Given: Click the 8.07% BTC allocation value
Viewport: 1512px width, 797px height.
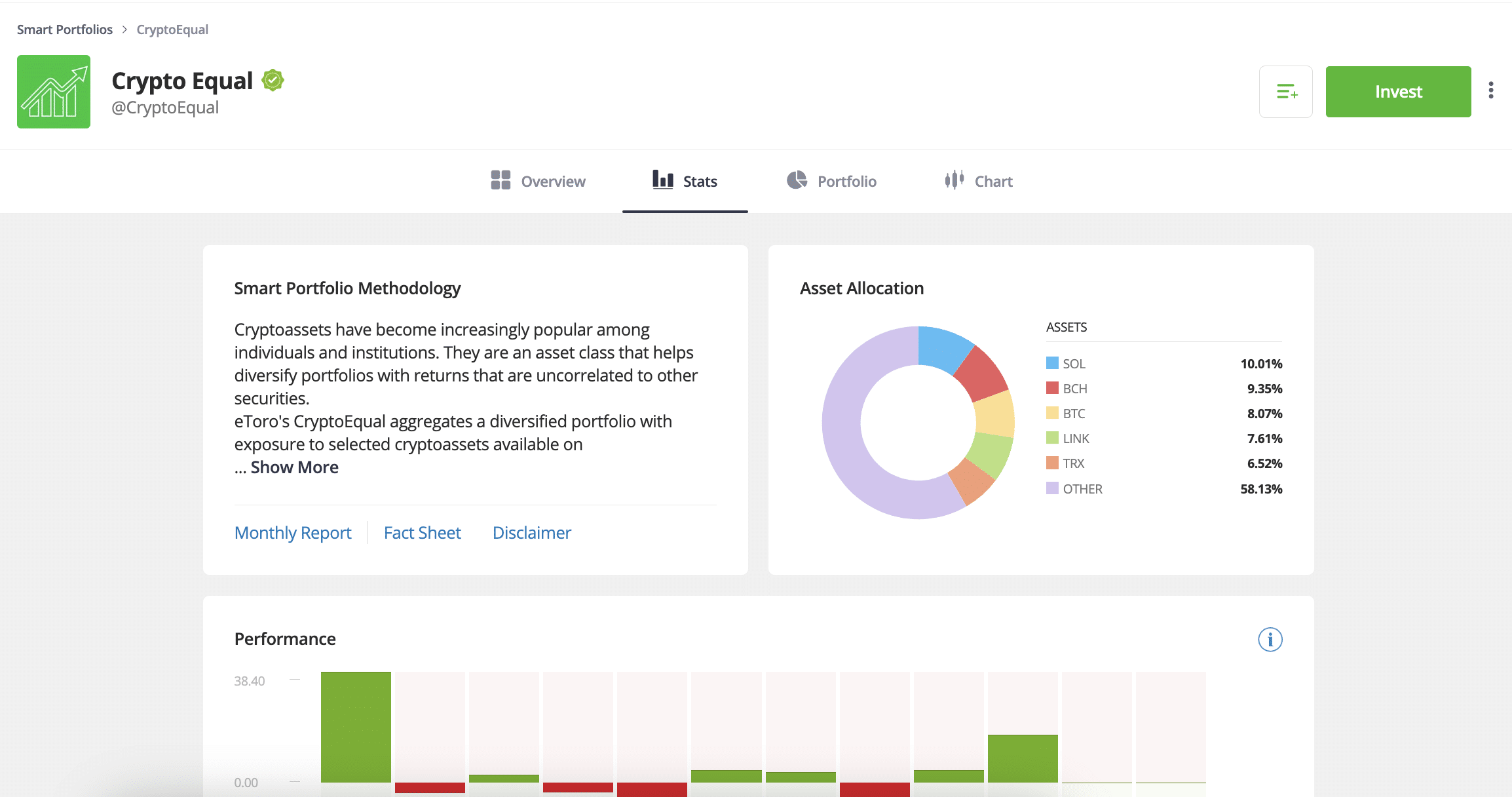Looking at the screenshot, I should tap(1264, 414).
